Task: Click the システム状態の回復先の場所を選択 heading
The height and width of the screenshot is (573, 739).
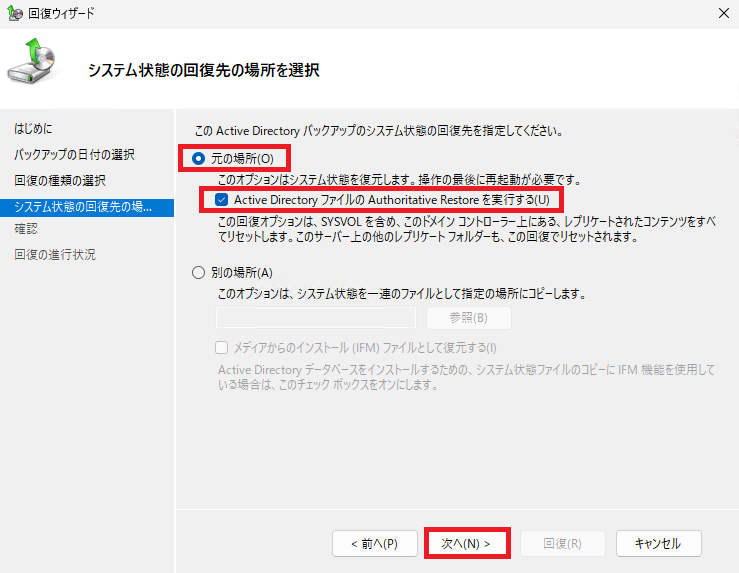Action: [x=204, y=70]
